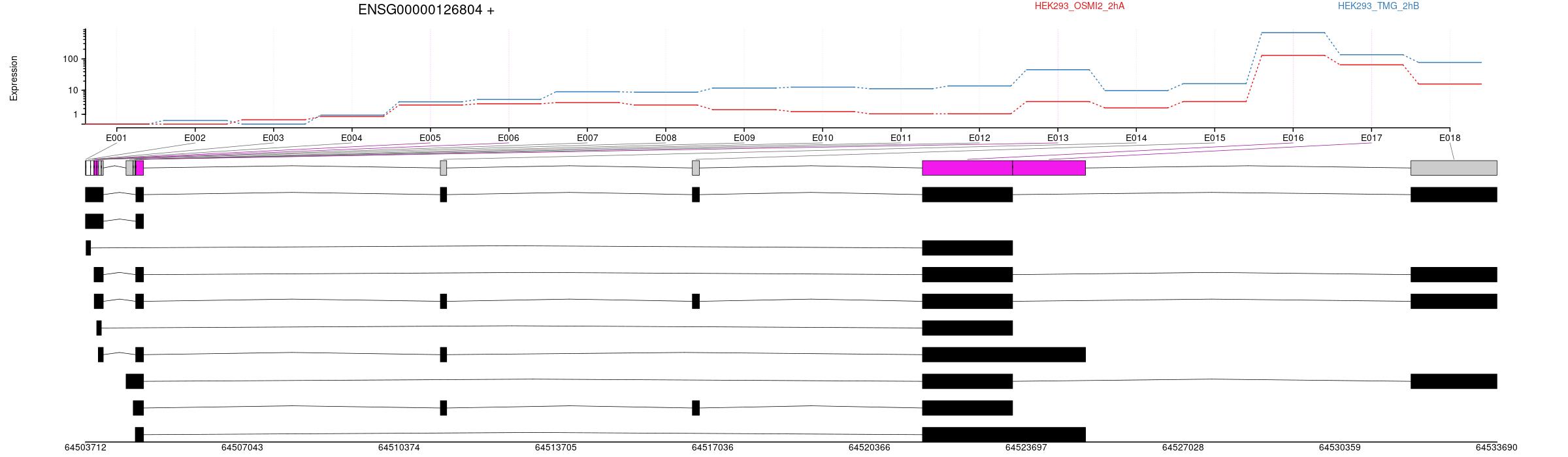Click exon label E003

[273, 138]
